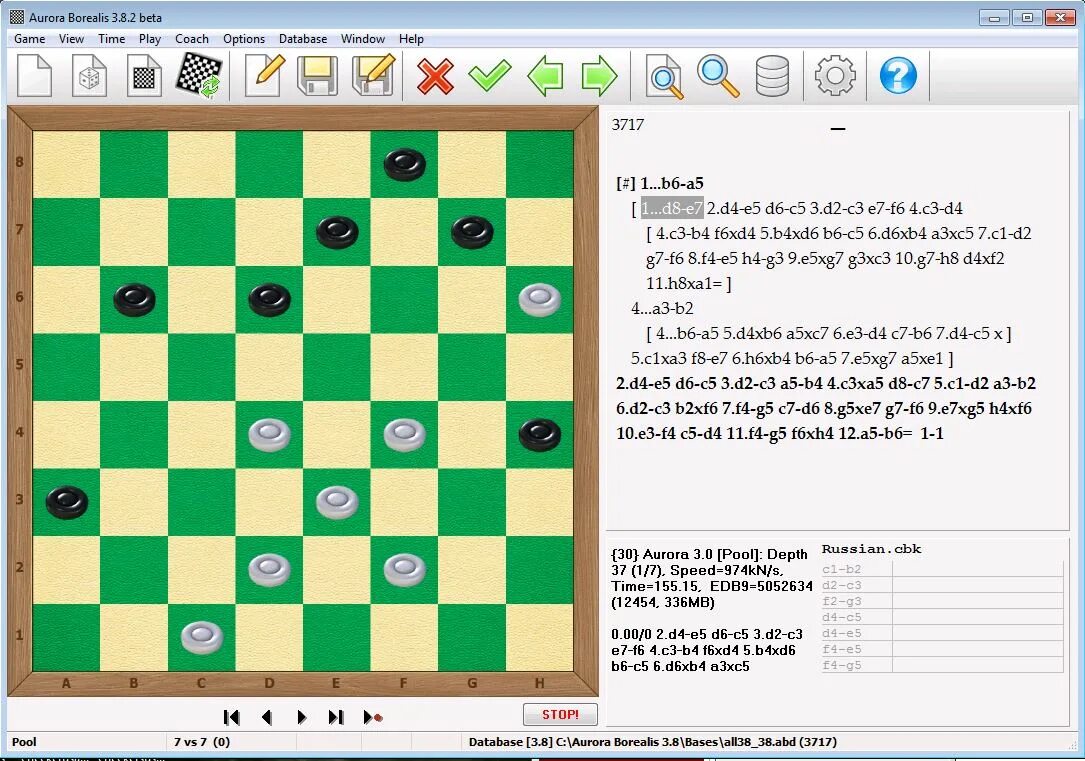Viewport: 1085px width, 761px height.
Task: Open the Options menu
Action: click(x=244, y=39)
